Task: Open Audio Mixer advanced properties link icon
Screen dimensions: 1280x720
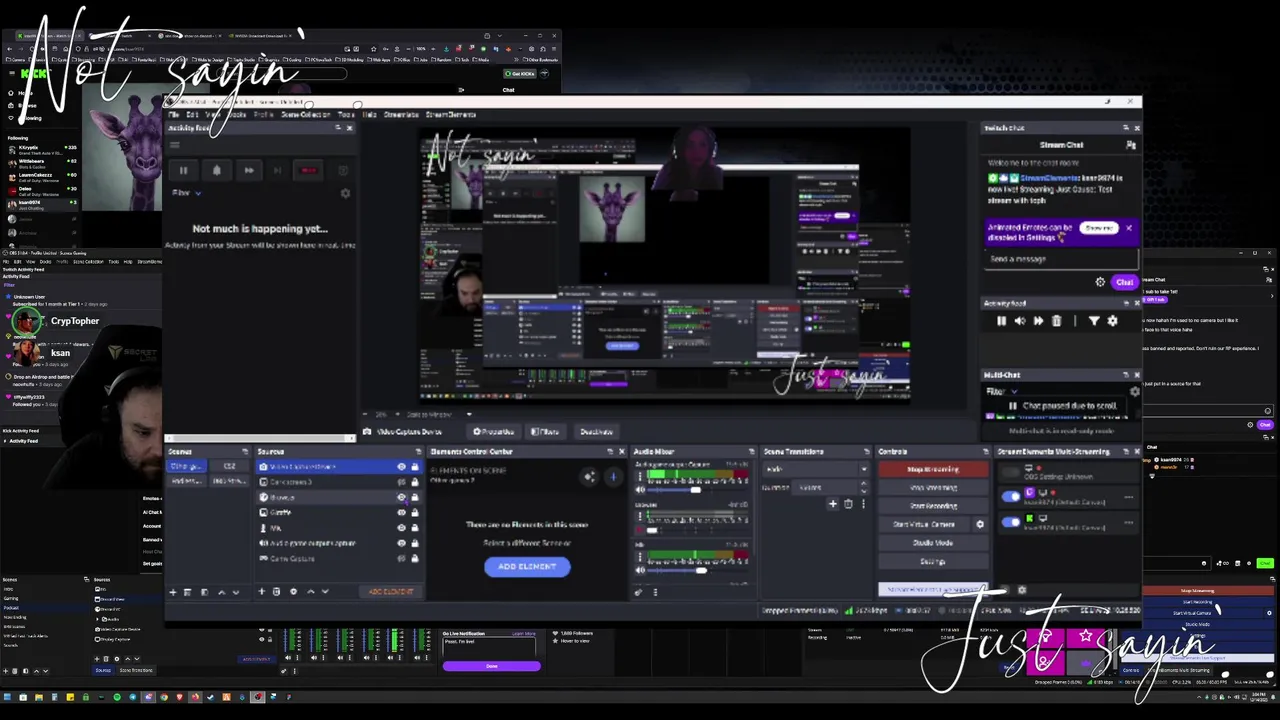Action: pos(639,592)
